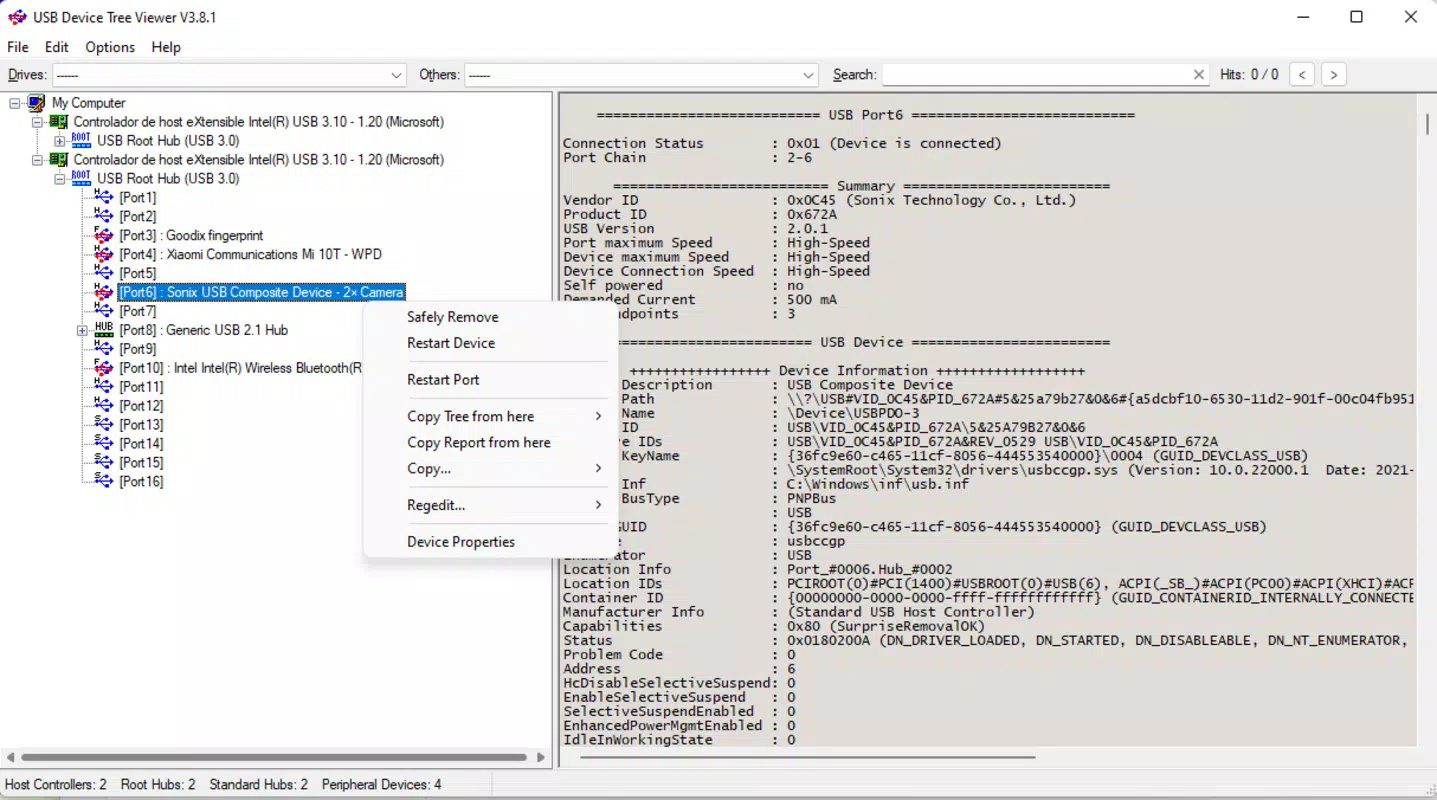The height and width of the screenshot is (800, 1437).
Task: Click inside the Search input field
Action: 1035,75
